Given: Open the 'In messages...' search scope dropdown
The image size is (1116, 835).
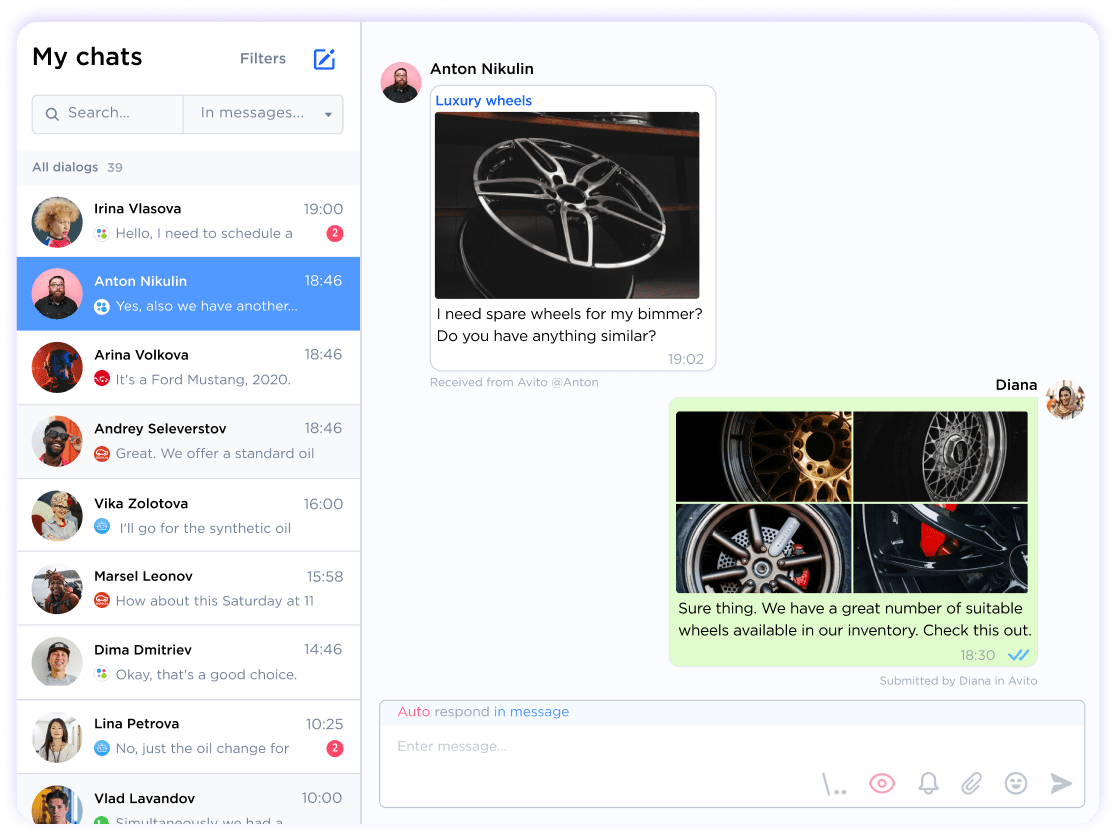Looking at the screenshot, I should tap(262, 114).
